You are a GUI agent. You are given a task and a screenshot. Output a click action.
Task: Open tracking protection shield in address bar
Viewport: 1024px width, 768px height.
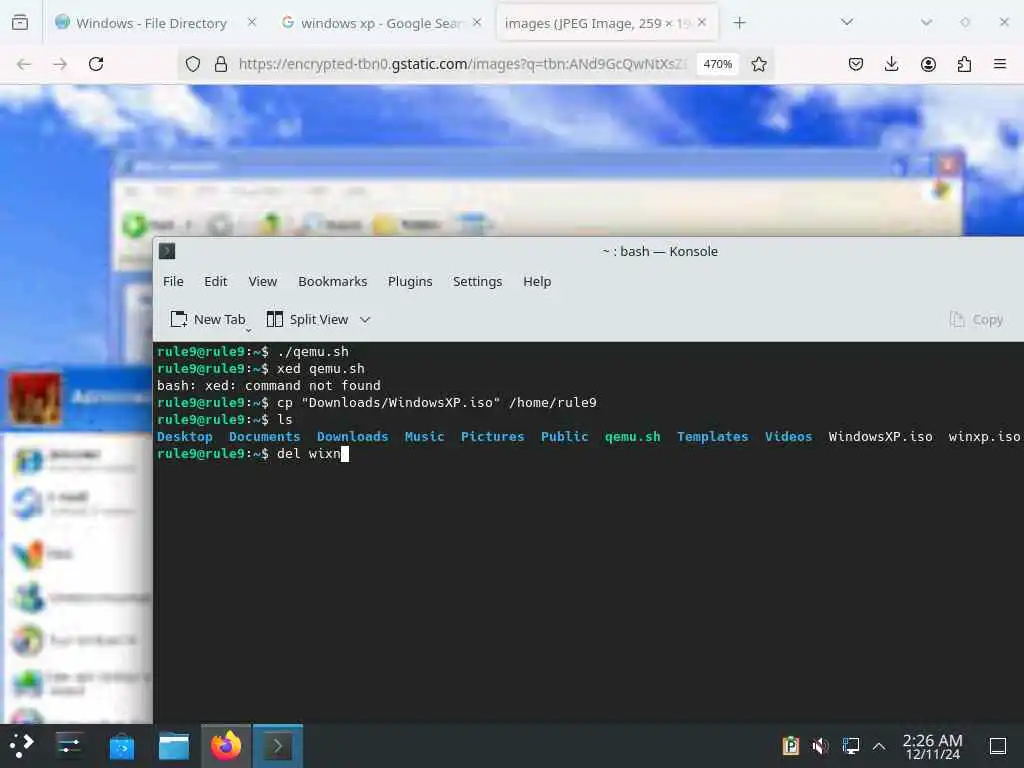[193, 64]
